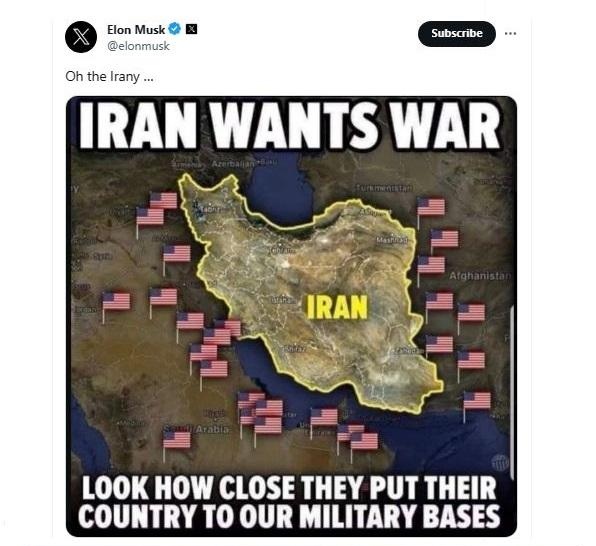This screenshot has height=546, width=596.
Task: Click the Mashhad city label on the map
Action: pyautogui.click(x=392, y=240)
